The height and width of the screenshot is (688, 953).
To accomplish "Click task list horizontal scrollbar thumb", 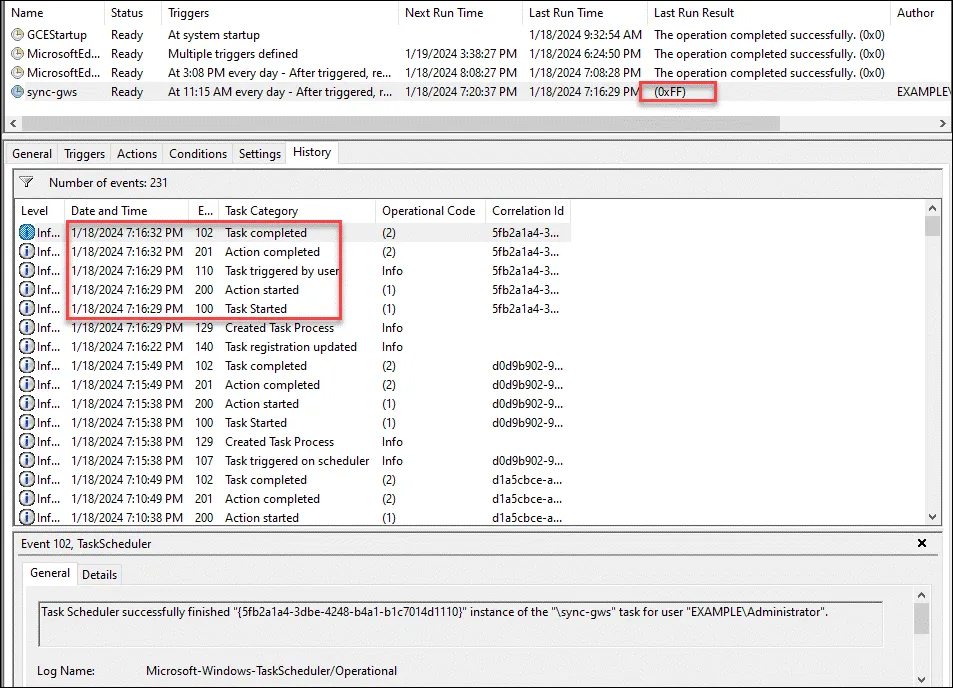I will 401,123.
